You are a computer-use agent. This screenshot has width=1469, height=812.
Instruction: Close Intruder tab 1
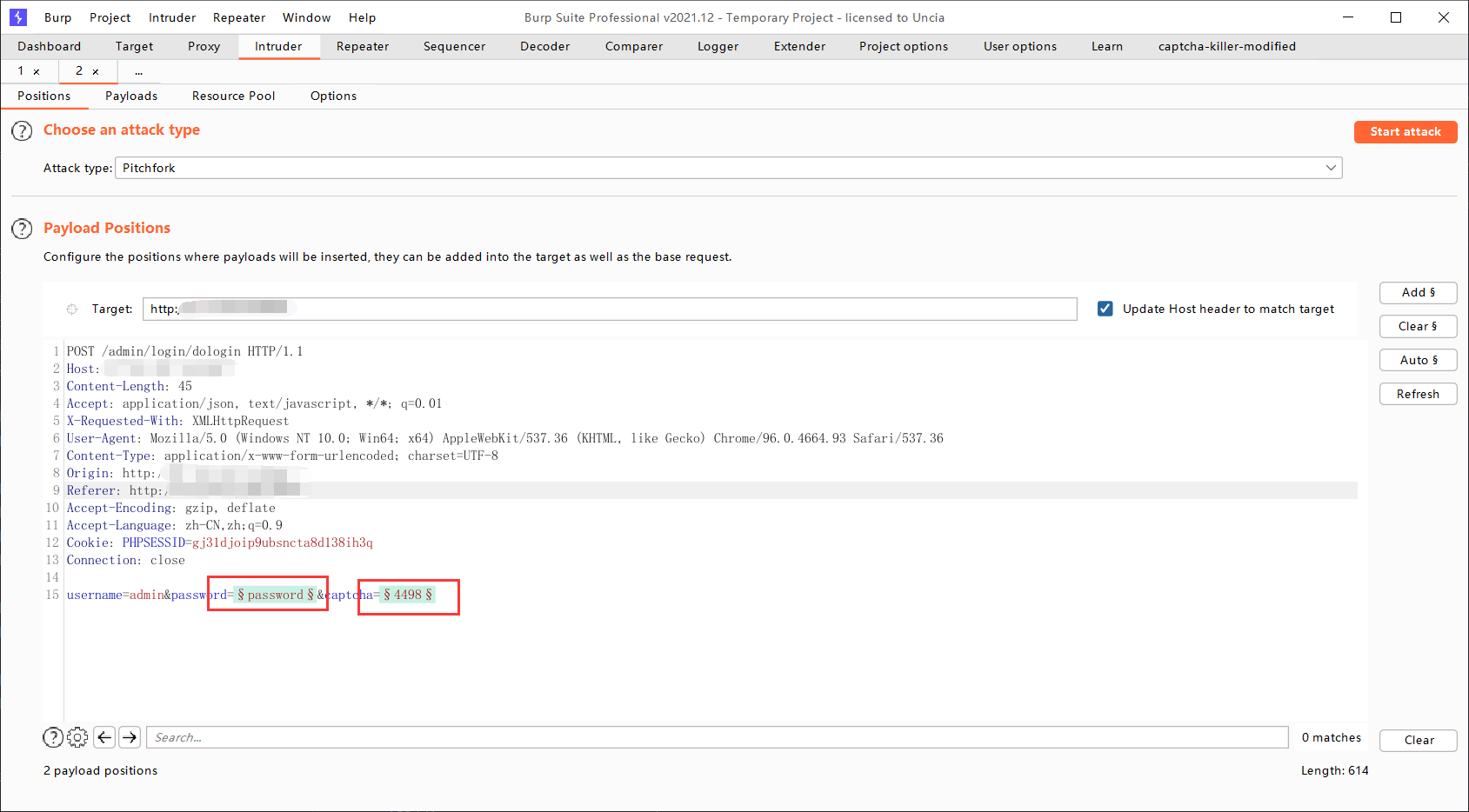37,71
